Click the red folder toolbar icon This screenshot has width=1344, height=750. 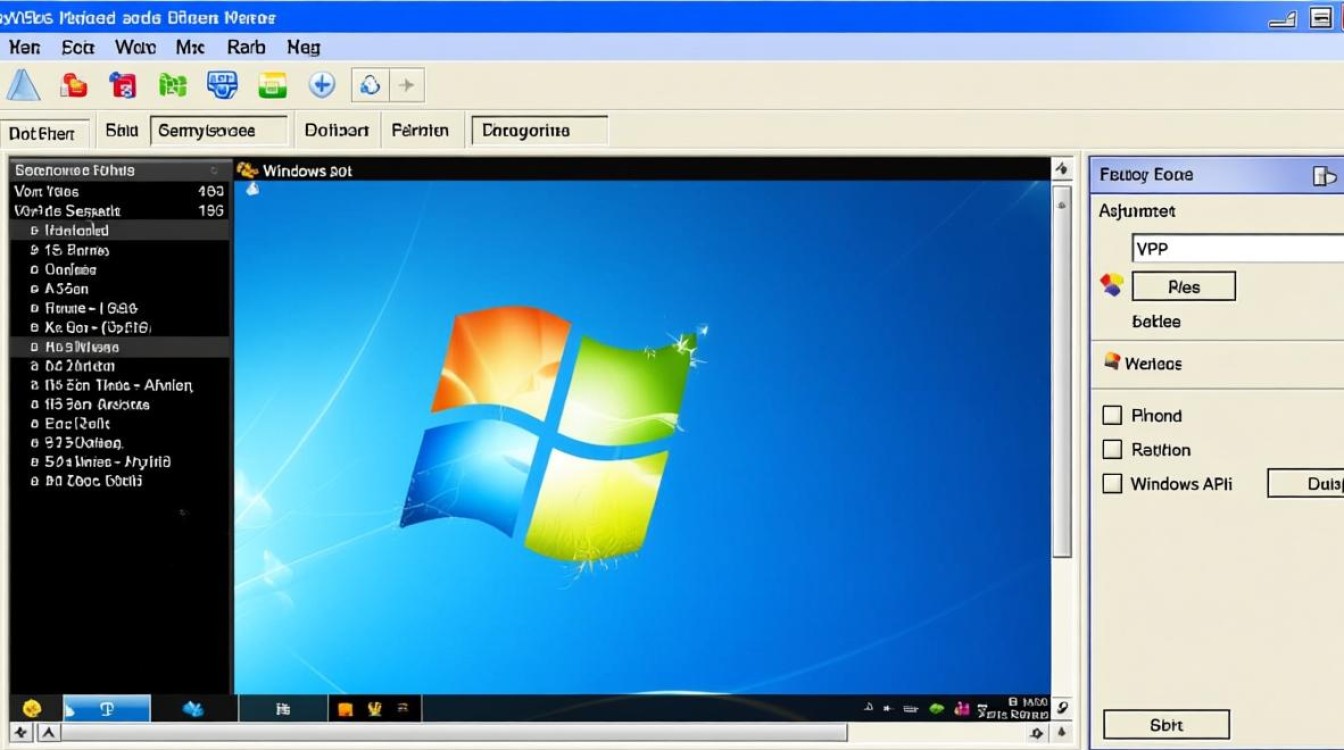click(x=72, y=85)
